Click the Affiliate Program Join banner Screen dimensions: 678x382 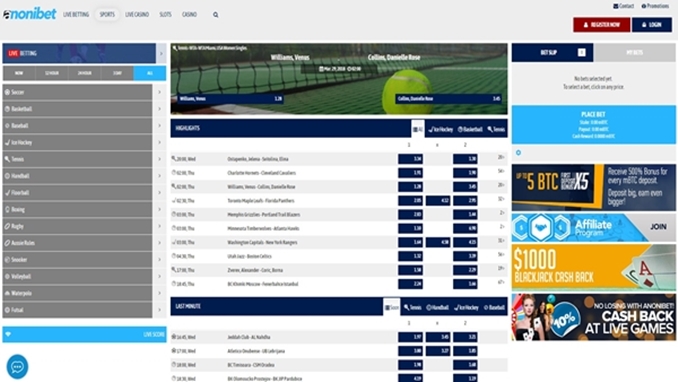pos(594,228)
